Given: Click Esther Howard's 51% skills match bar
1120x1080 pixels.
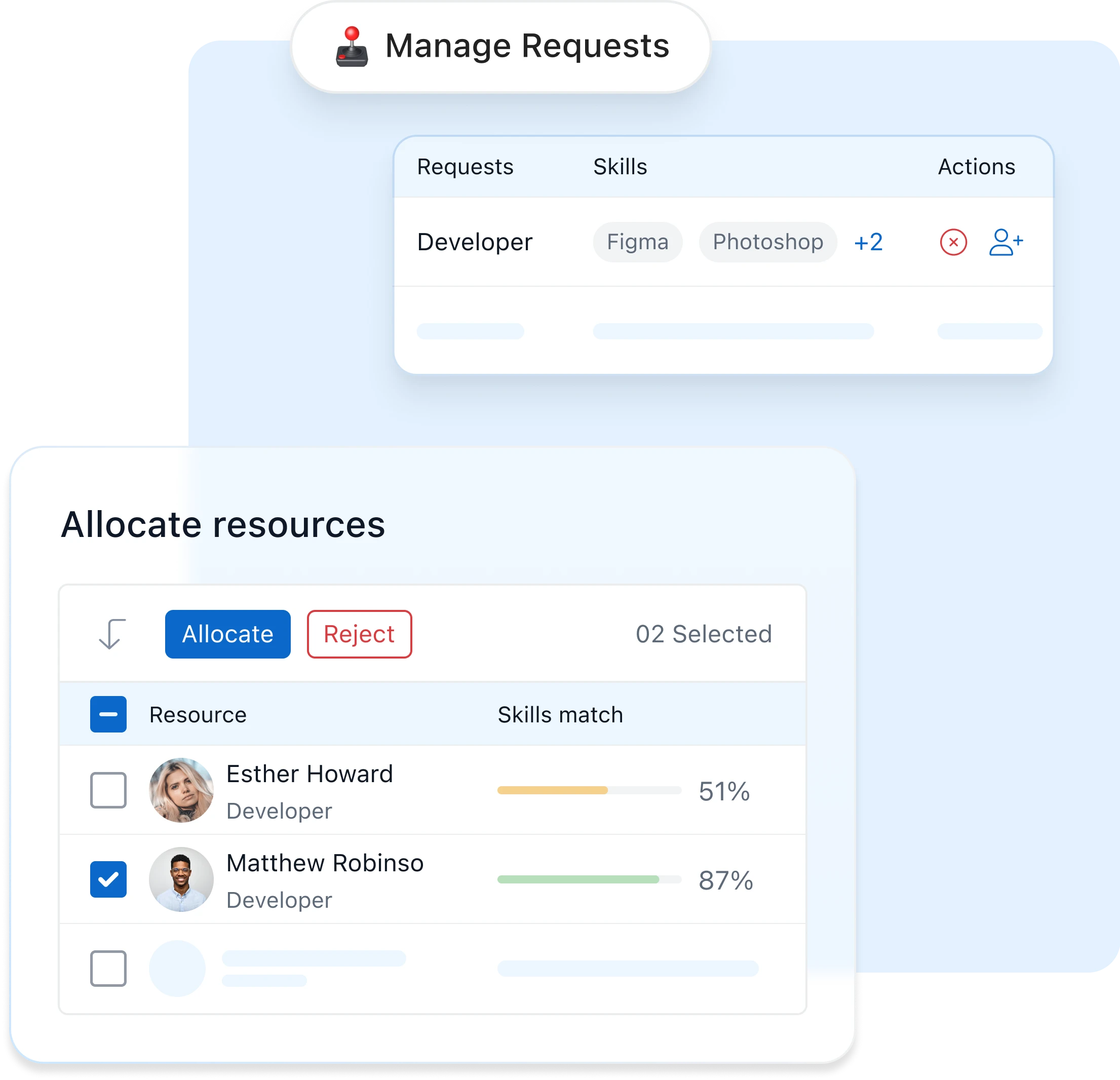Looking at the screenshot, I should coord(589,790).
